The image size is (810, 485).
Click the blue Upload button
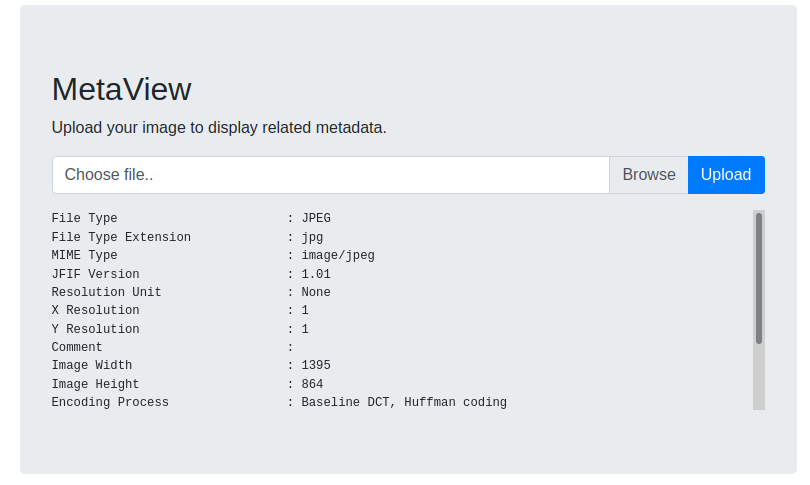[726, 175]
